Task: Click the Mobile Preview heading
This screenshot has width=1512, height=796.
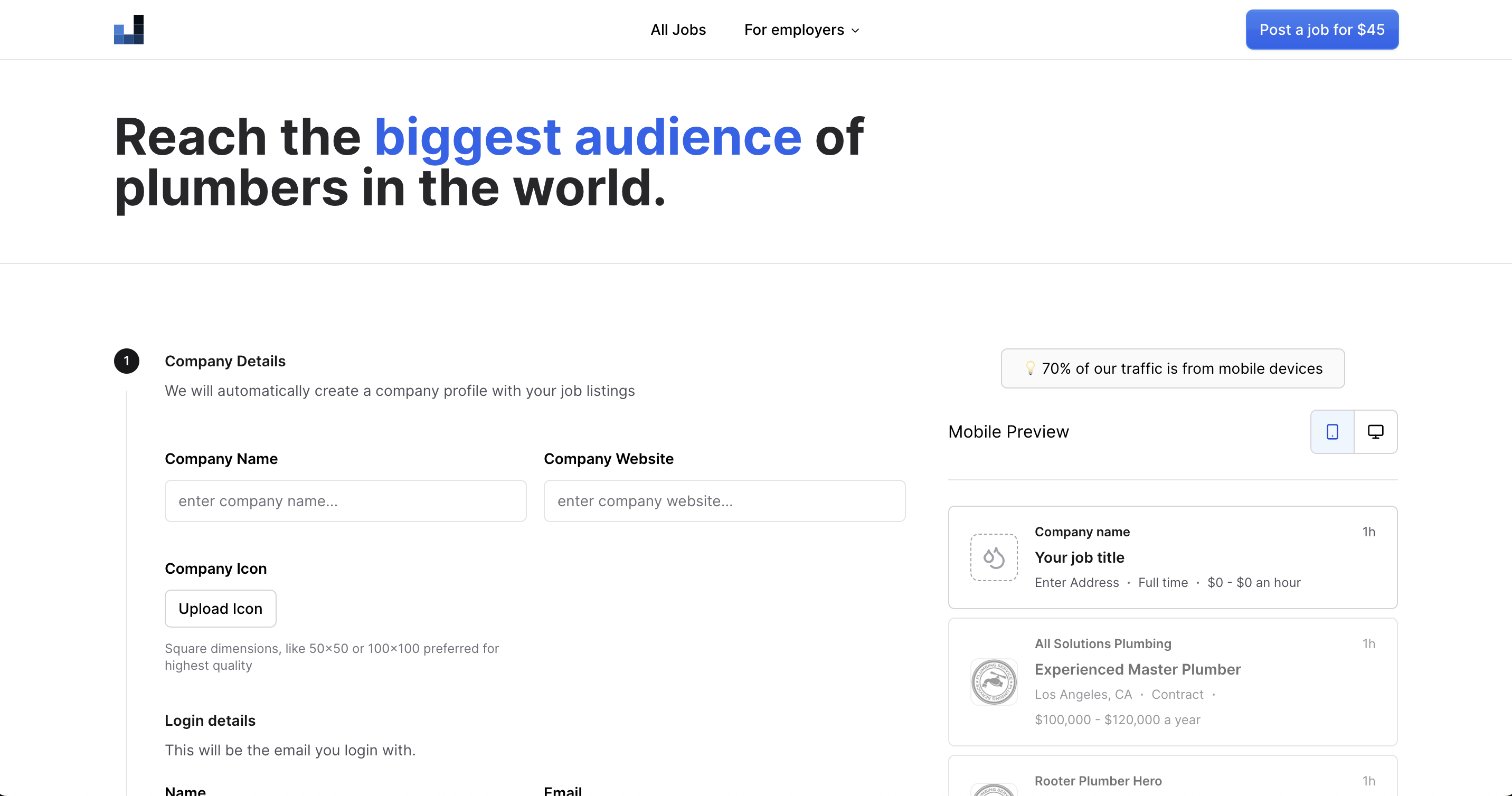Action: click(1008, 431)
